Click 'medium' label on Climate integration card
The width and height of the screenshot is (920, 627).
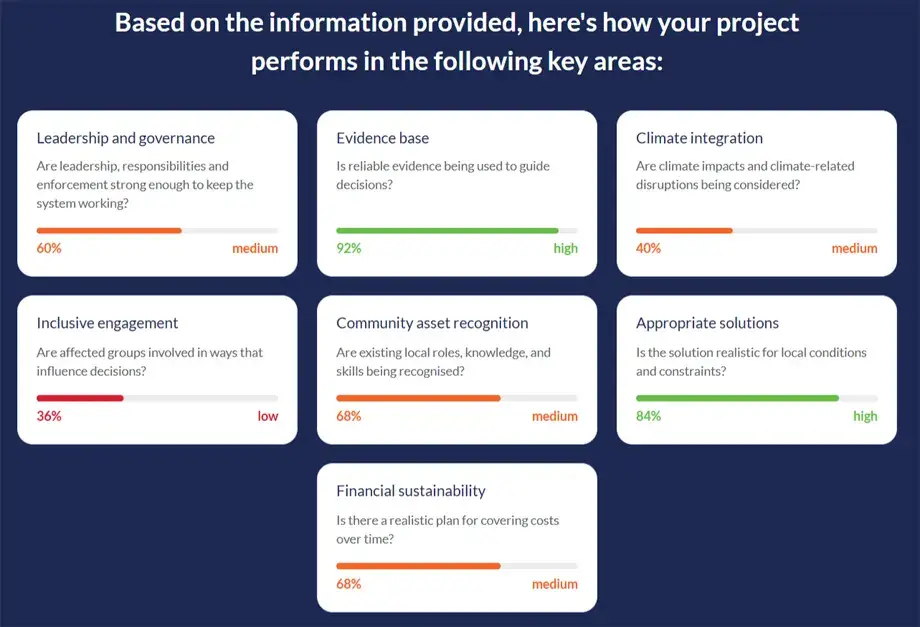click(x=854, y=249)
